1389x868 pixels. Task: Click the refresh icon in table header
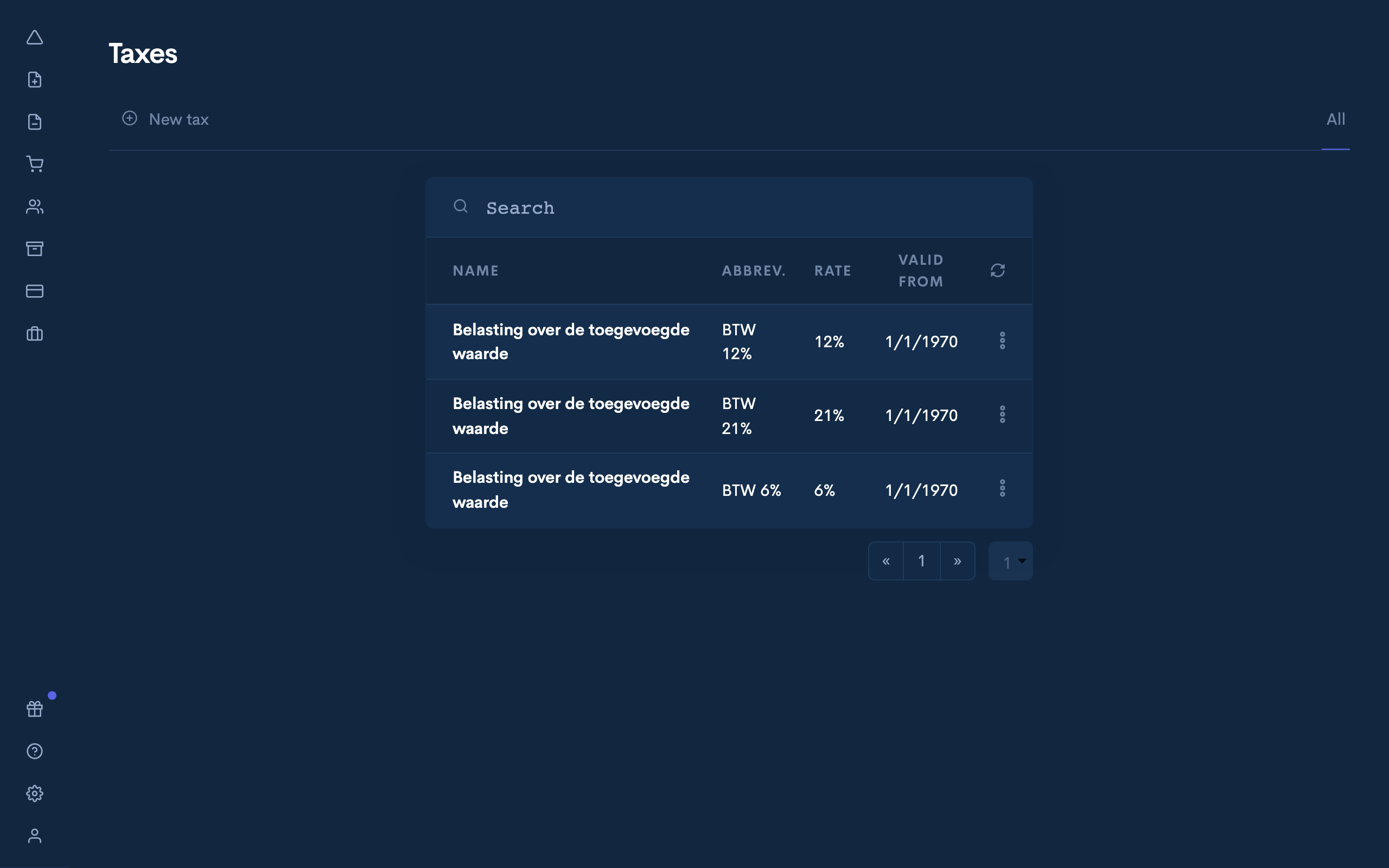[998, 270]
